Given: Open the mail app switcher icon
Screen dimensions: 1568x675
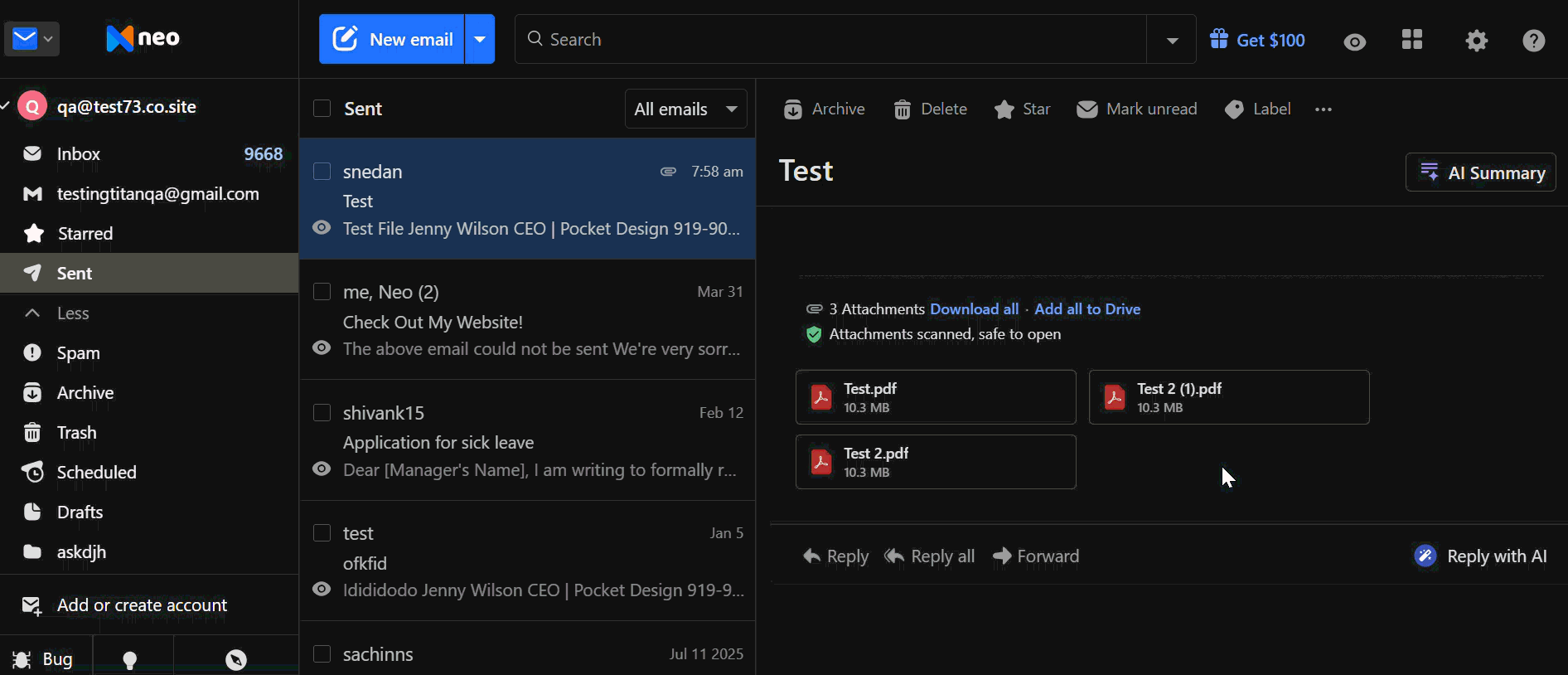Looking at the screenshot, I should pos(31,39).
